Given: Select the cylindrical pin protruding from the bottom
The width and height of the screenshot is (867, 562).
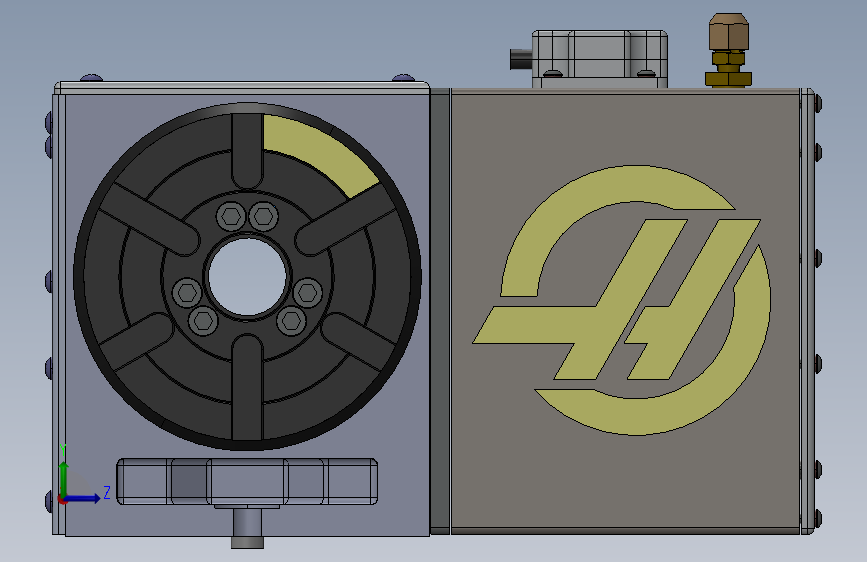Looking at the screenshot, I should click(247, 528).
